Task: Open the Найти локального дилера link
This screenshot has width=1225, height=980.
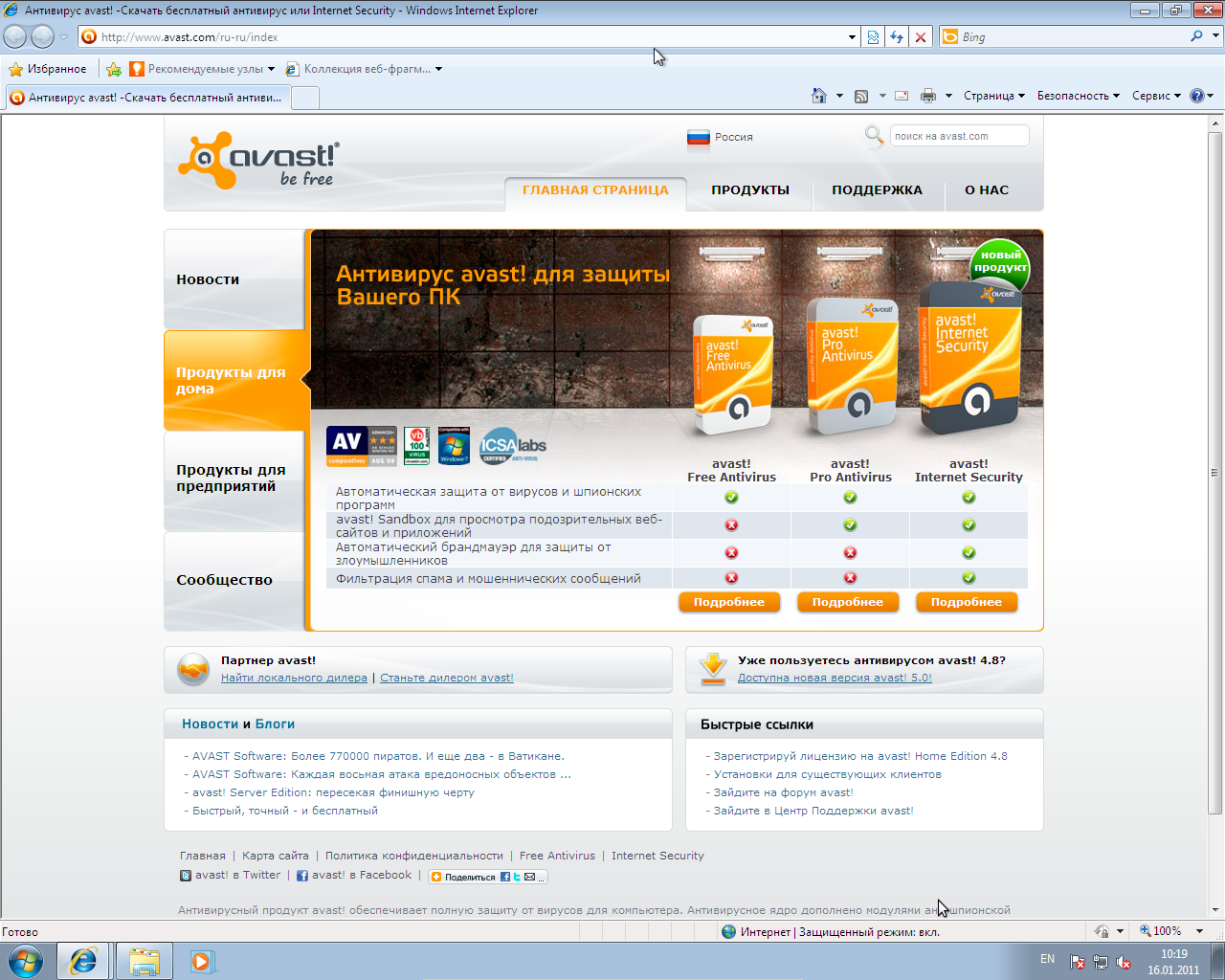Action: (294, 678)
